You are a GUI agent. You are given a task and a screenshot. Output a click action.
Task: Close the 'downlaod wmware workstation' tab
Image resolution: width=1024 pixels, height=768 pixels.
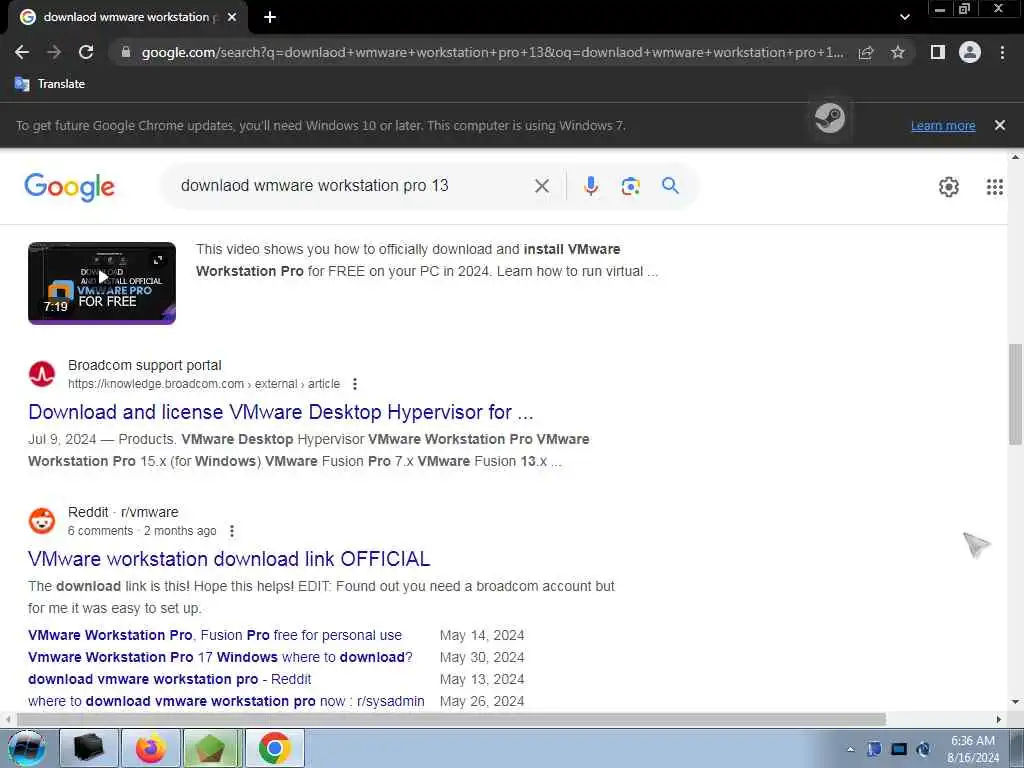tap(232, 17)
